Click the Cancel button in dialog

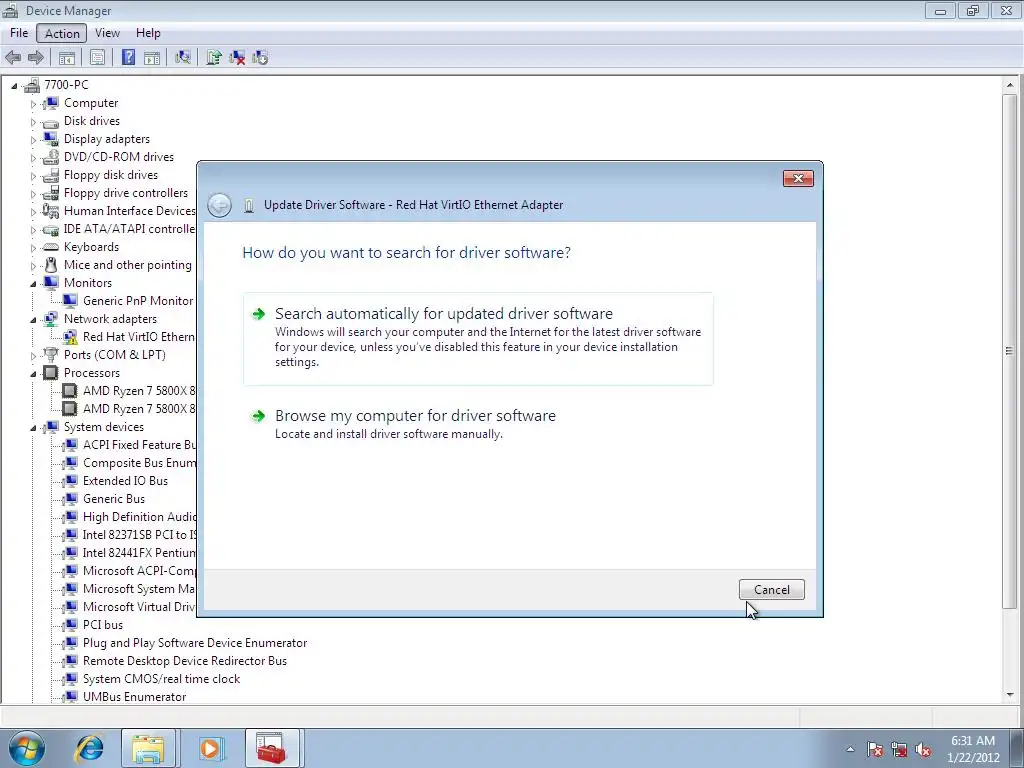click(771, 590)
